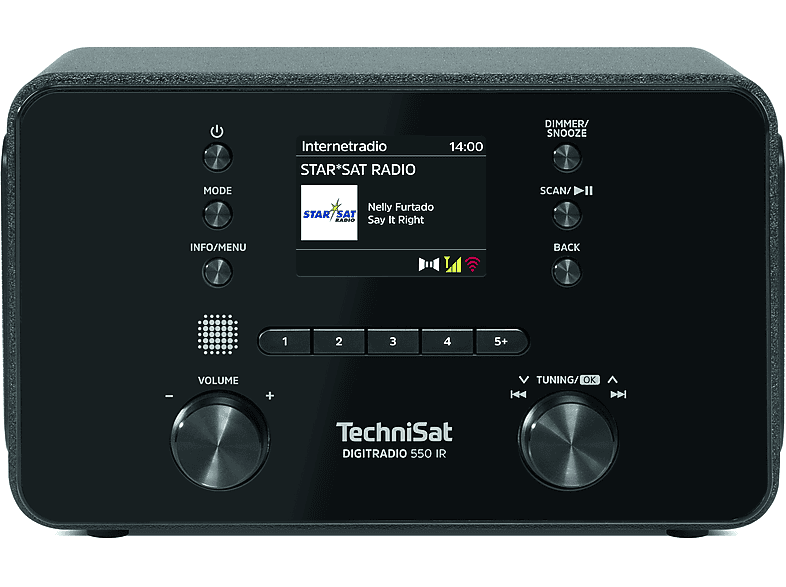The height and width of the screenshot is (587, 786).
Task: Click the 'Say It Right' song title
Action: point(396,220)
